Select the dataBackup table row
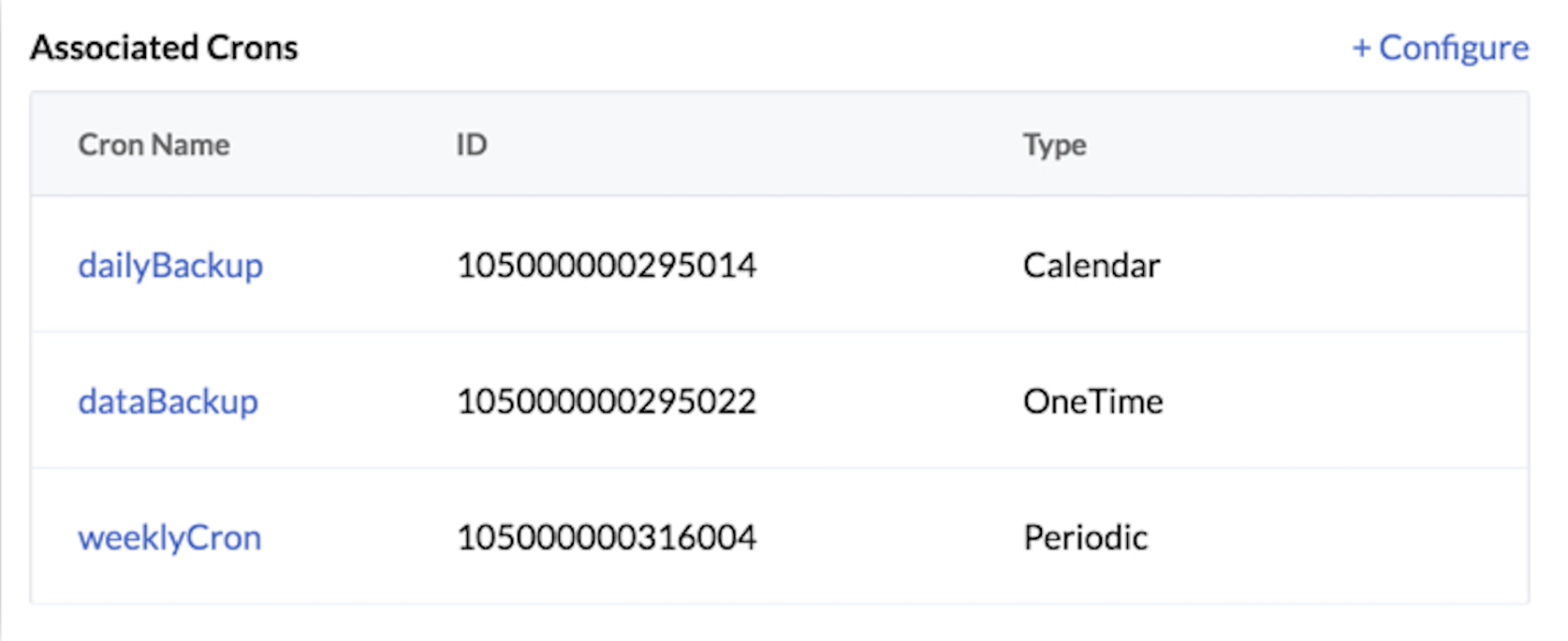The image size is (1568, 641). point(784,401)
